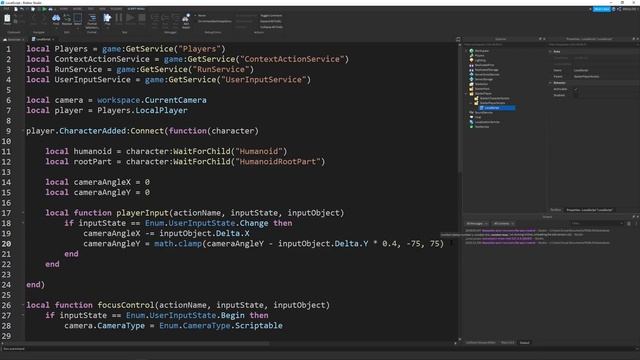Viewport: 640px width, 360px height.
Task: Select StarterPlayerScripts folder in Explorer
Action: (492, 103)
